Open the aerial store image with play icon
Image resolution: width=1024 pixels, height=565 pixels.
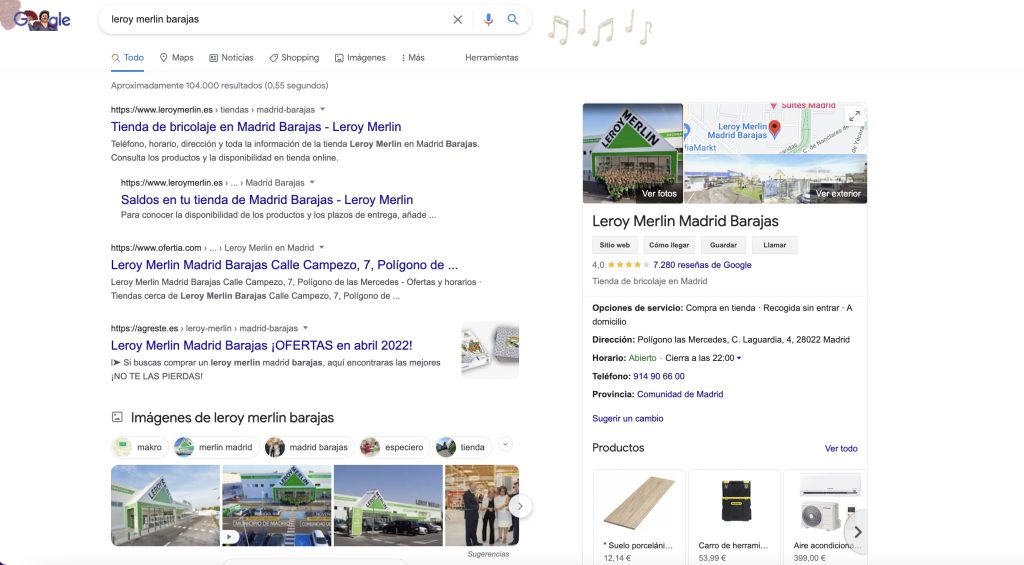click(x=277, y=506)
